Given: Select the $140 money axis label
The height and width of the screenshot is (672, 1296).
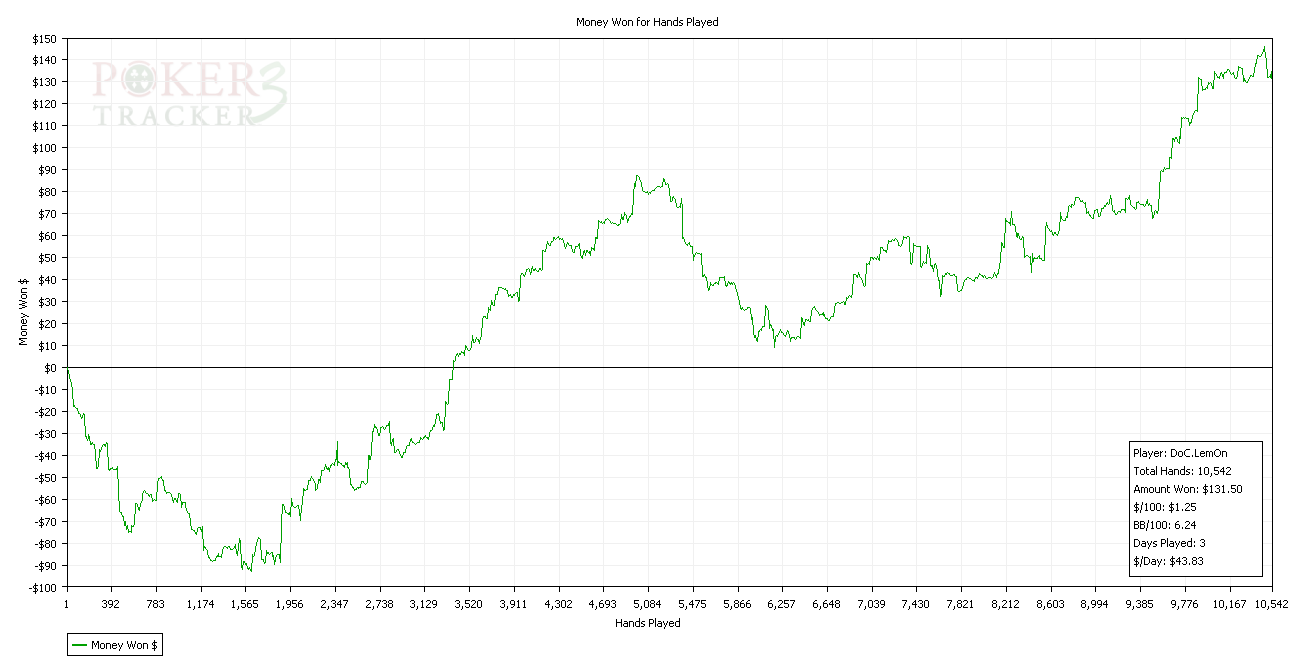Looking at the screenshot, I should (46, 61).
